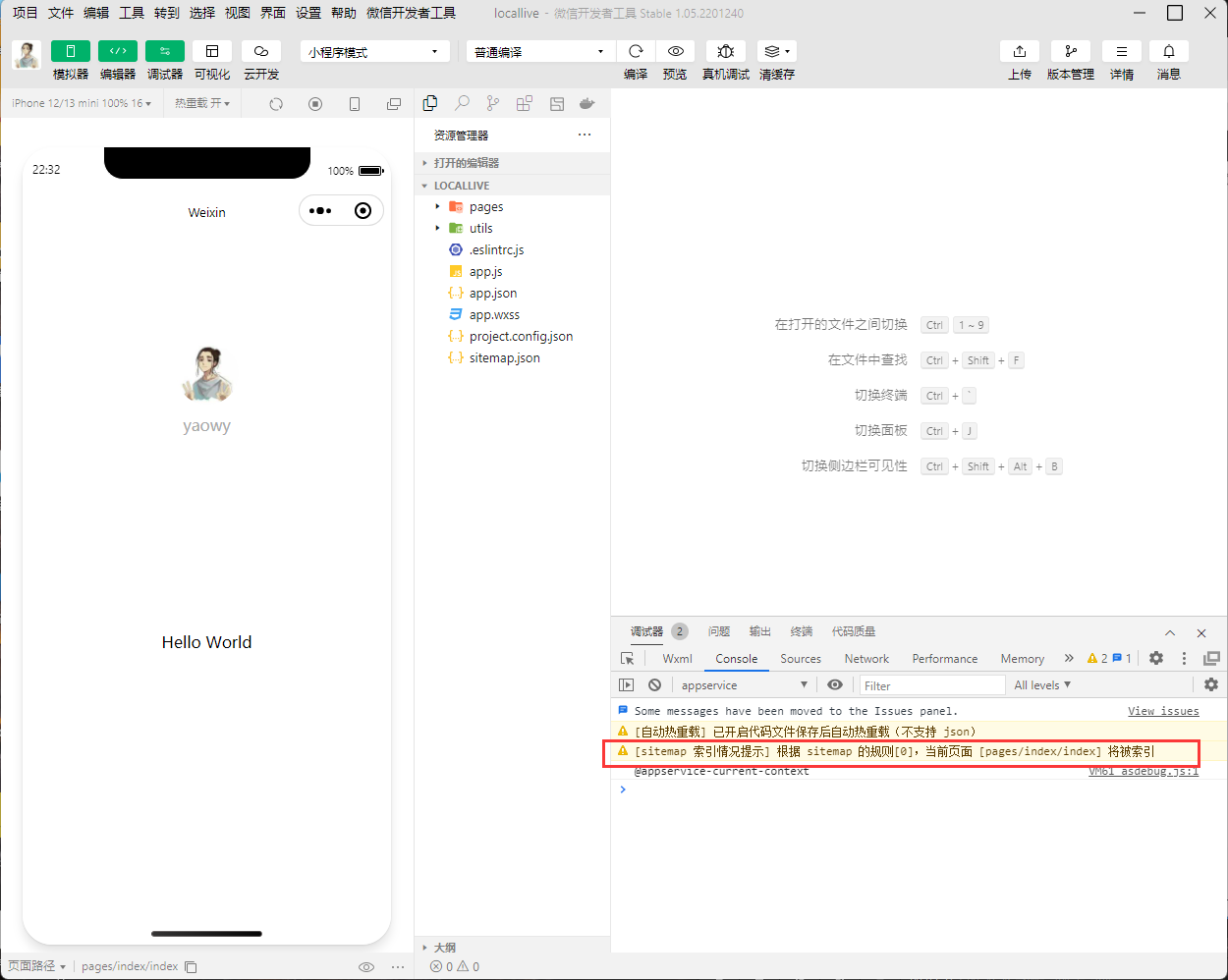Toggle the simulator panel button
Image resolution: width=1228 pixels, height=980 pixels.
coord(71,51)
